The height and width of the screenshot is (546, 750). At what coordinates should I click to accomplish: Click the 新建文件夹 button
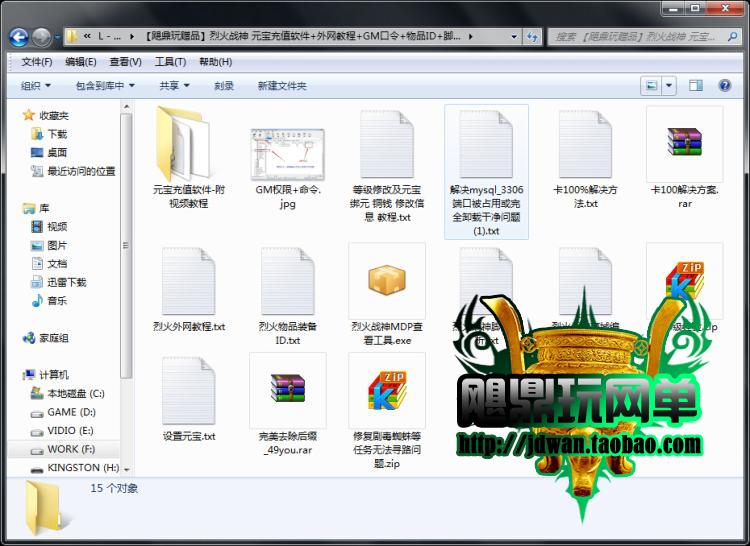pos(281,86)
